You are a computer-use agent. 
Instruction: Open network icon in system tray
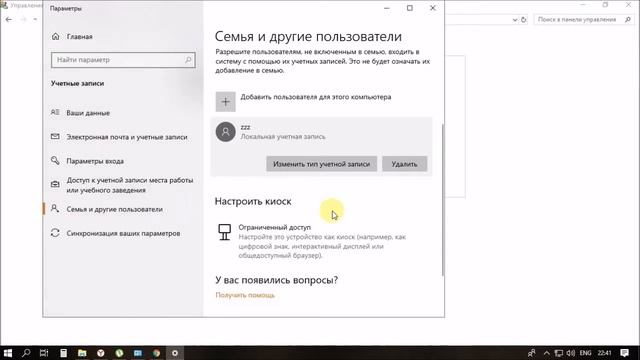(x=559, y=353)
